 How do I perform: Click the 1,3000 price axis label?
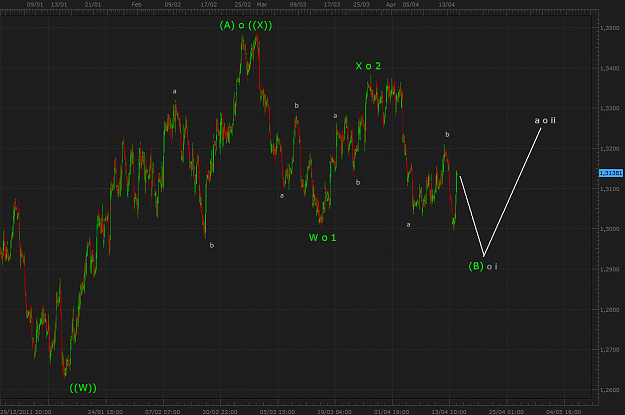point(610,229)
